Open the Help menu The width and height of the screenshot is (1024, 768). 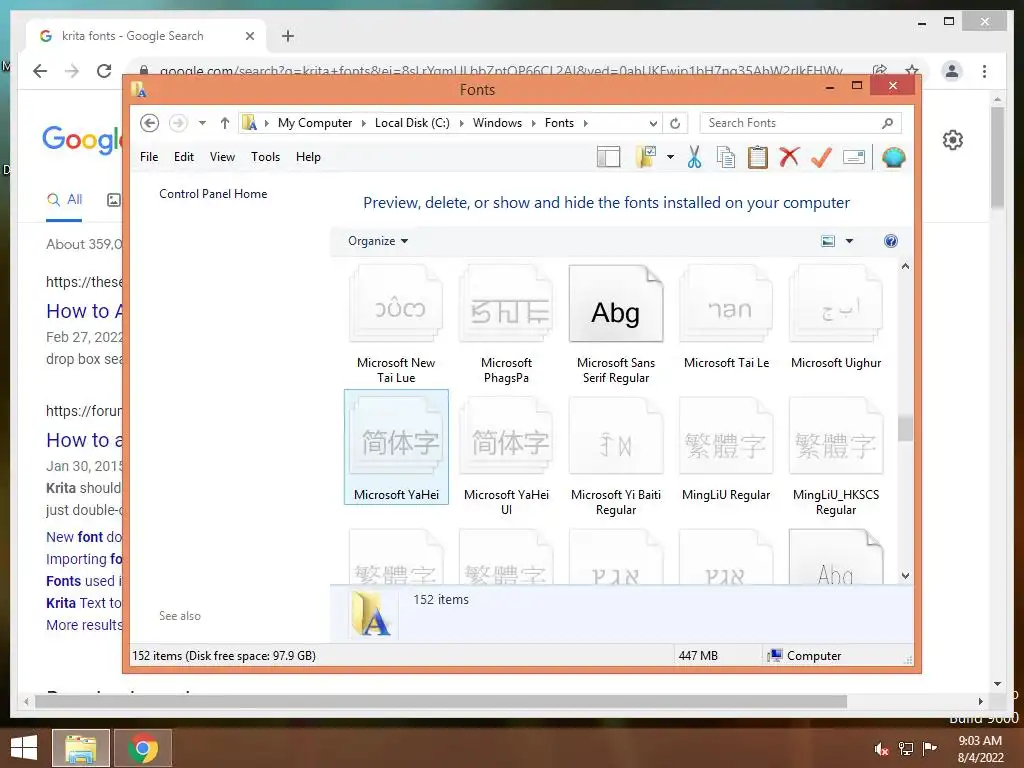tap(308, 157)
